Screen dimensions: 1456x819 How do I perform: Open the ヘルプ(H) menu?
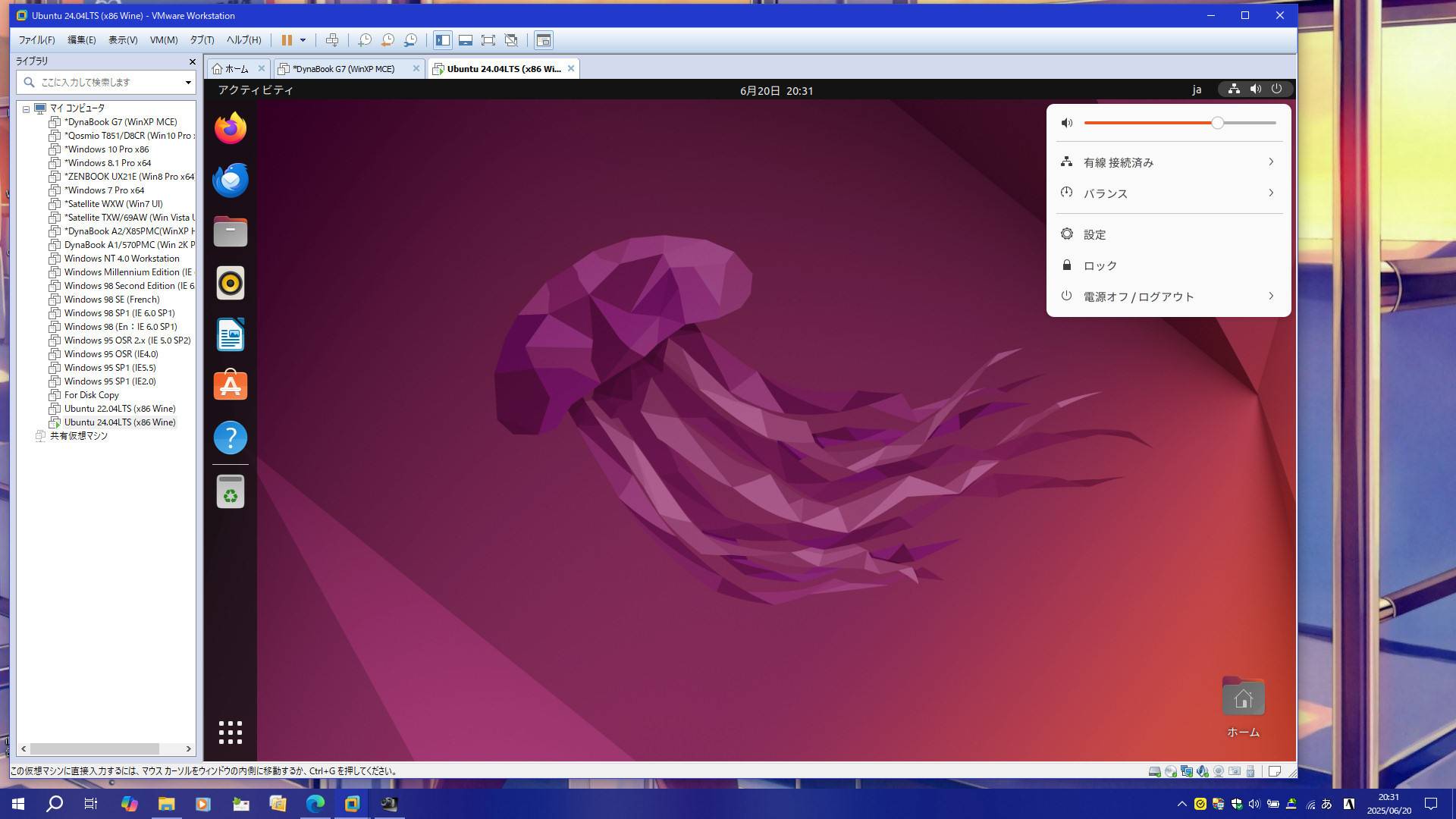[243, 40]
